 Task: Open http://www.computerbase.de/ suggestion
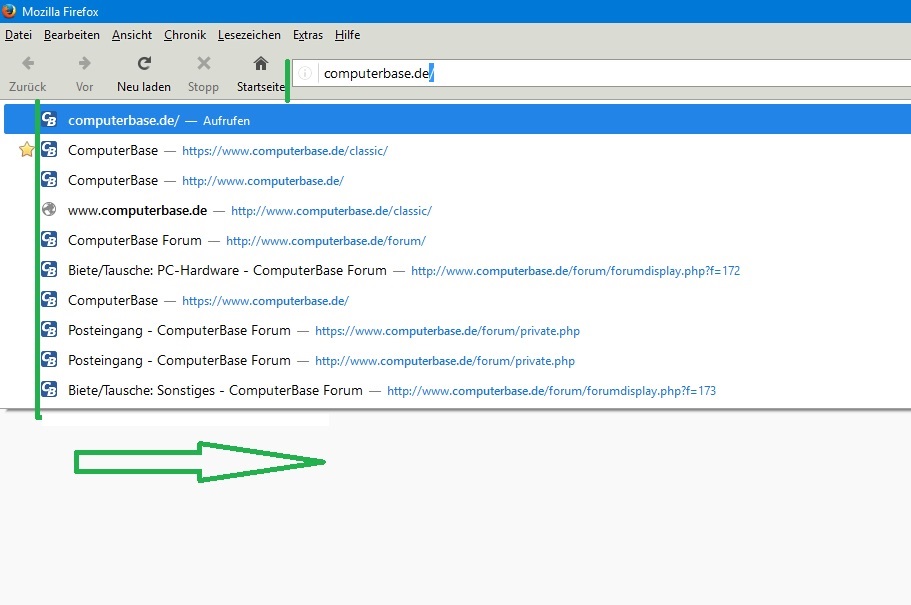tap(263, 181)
